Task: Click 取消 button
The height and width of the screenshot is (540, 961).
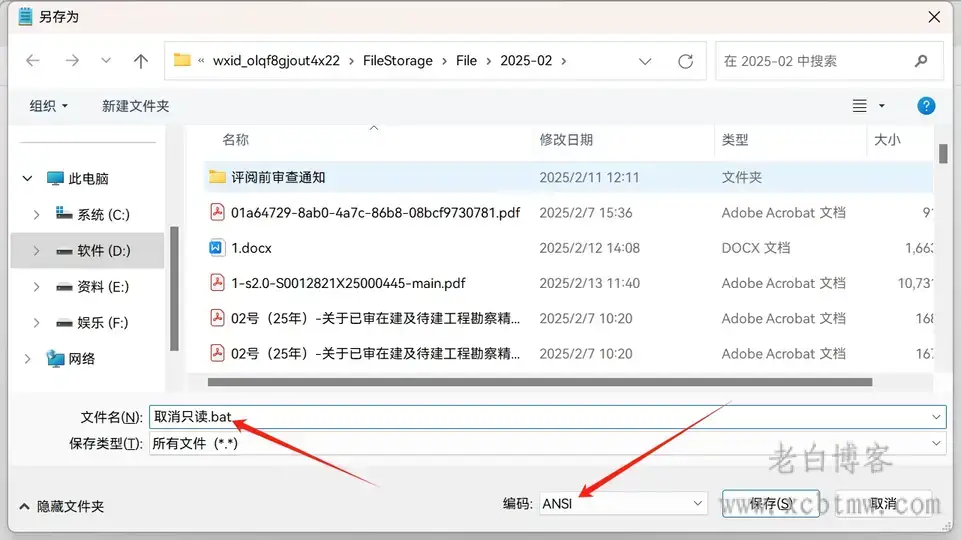Action: click(883, 504)
